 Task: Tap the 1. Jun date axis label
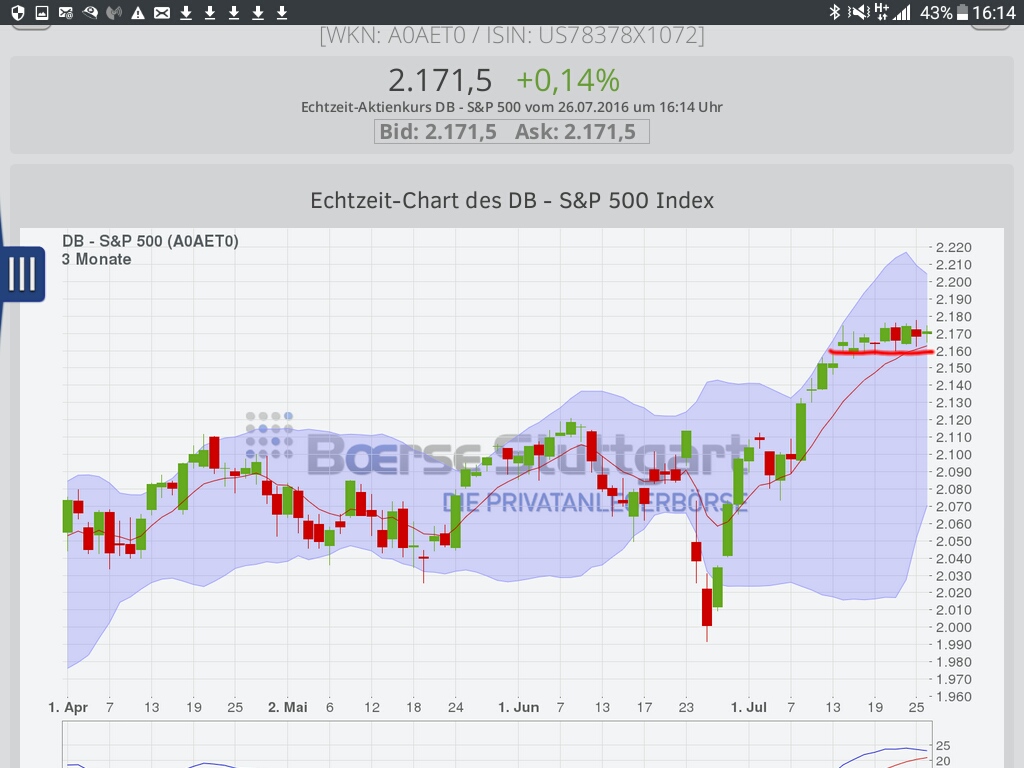click(519, 707)
